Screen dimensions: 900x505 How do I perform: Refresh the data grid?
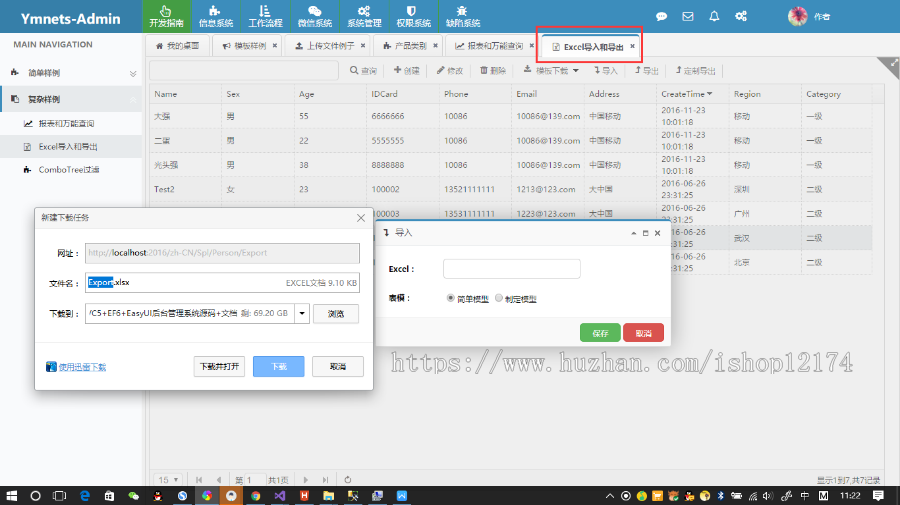(347, 480)
